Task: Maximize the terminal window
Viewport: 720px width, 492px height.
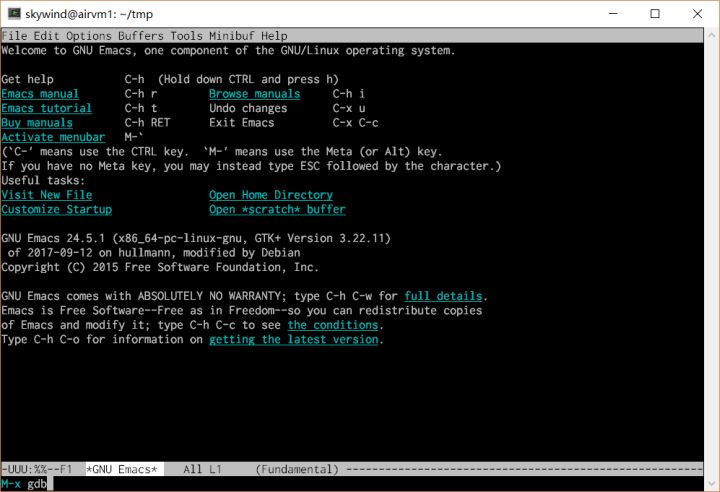Action: click(655, 14)
